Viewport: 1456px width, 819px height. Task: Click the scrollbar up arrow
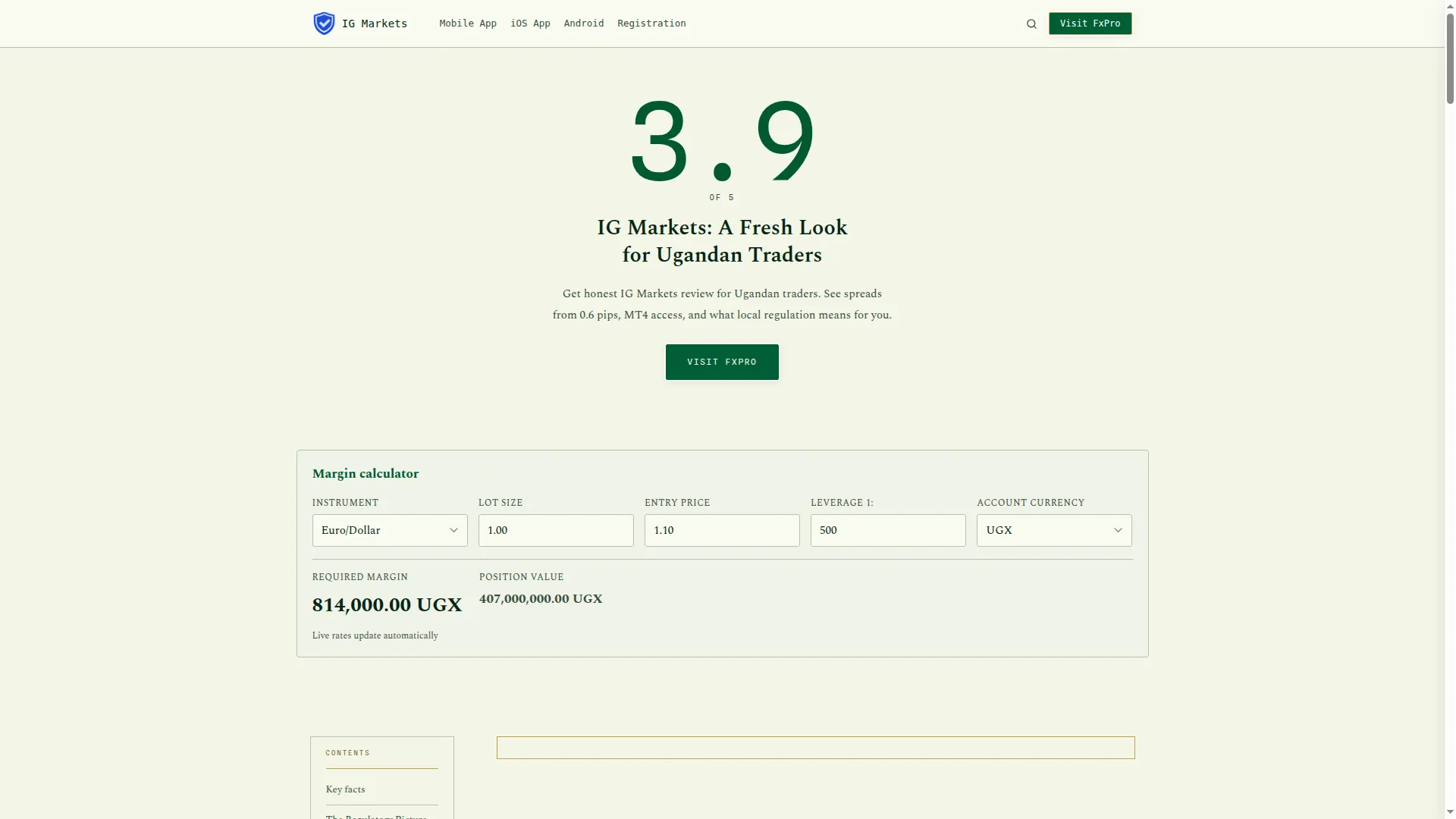tap(1450, 5)
